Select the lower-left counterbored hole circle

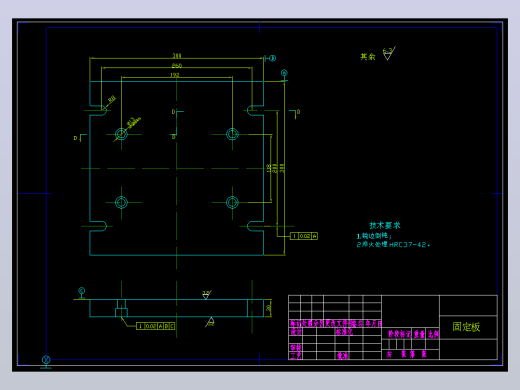tap(121, 202)
